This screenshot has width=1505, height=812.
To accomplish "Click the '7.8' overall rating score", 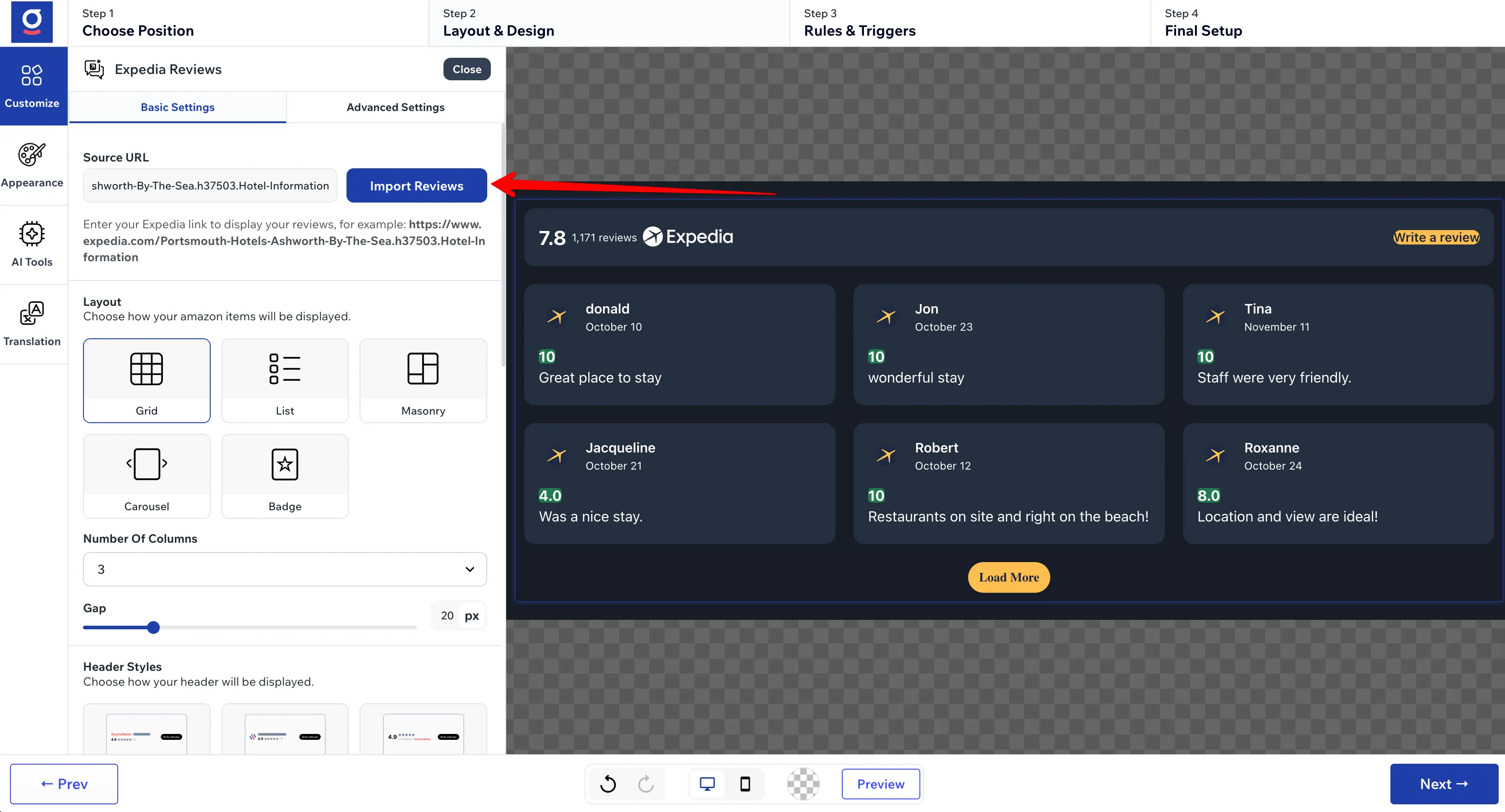I will coord(552,238).
